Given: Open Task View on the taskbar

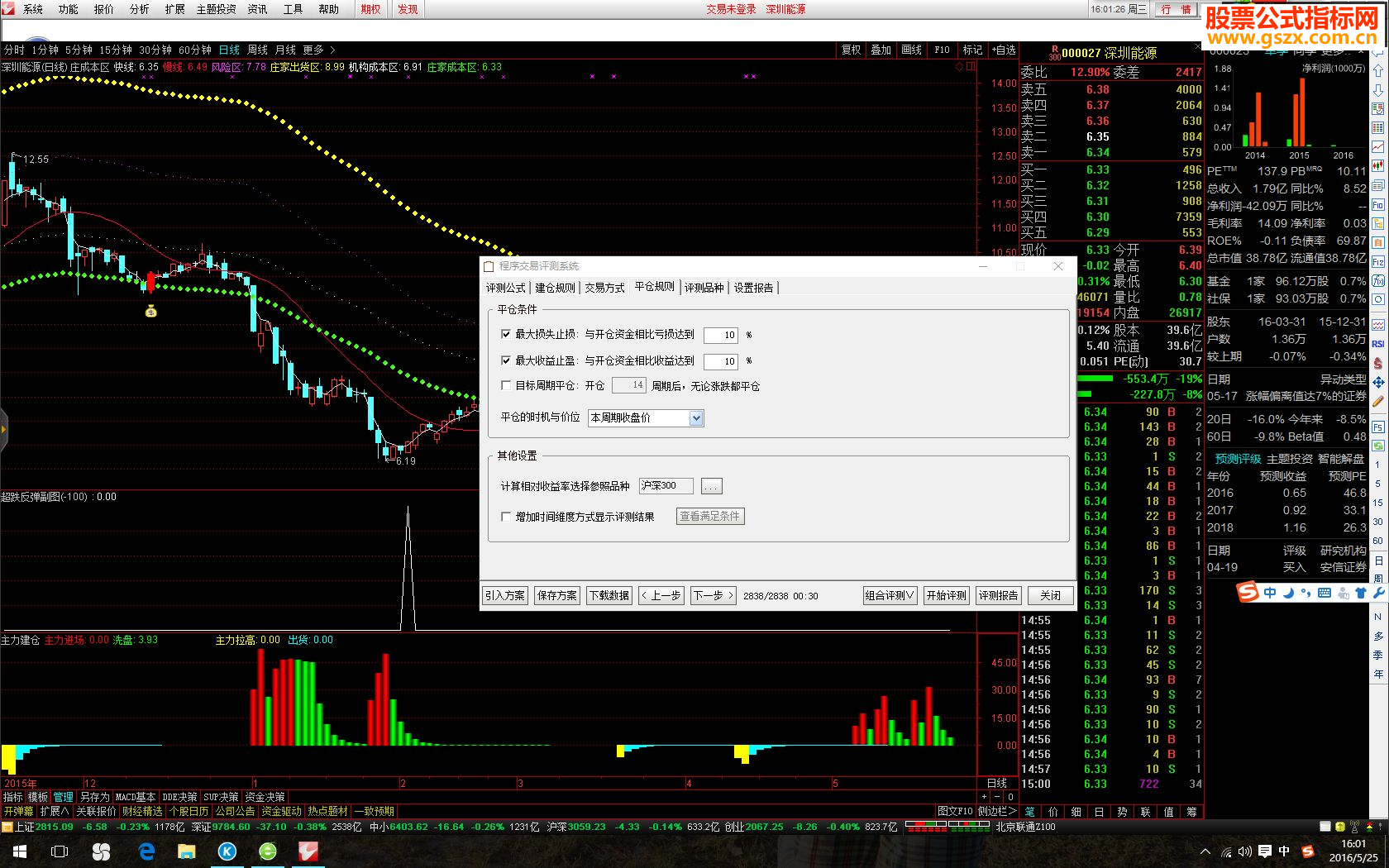Looking at the screenshot, I should (x=60, y=851).
